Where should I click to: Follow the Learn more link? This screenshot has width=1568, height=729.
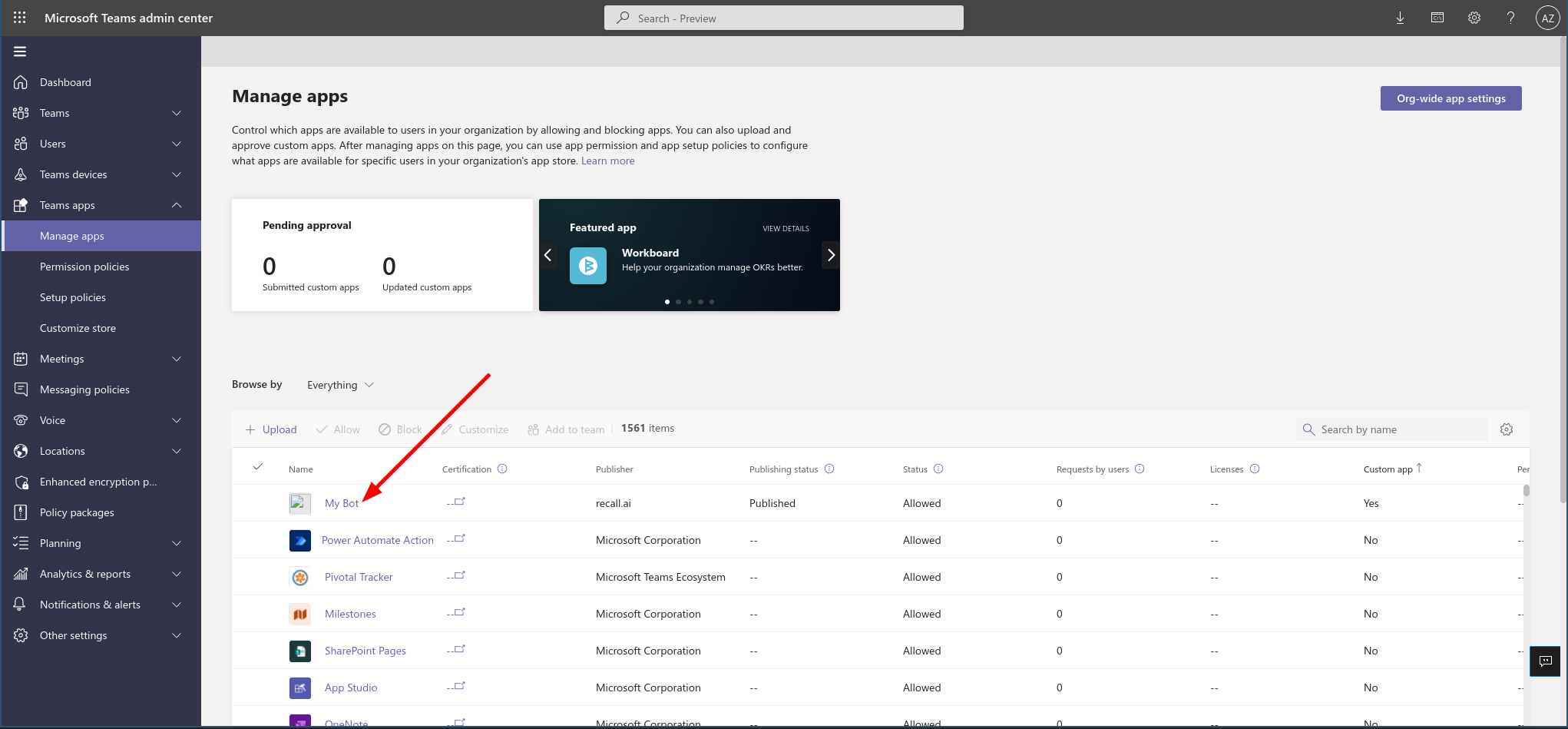[607, 161]
